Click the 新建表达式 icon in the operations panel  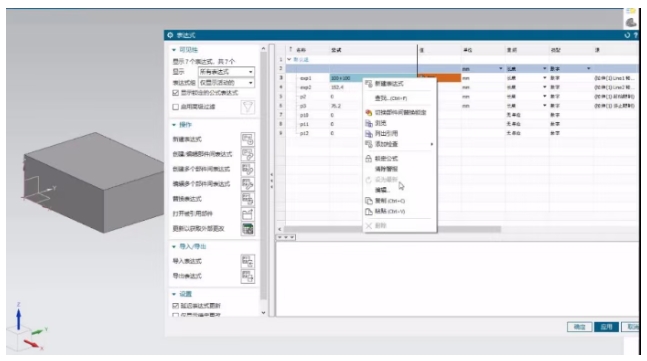(248, 139)
